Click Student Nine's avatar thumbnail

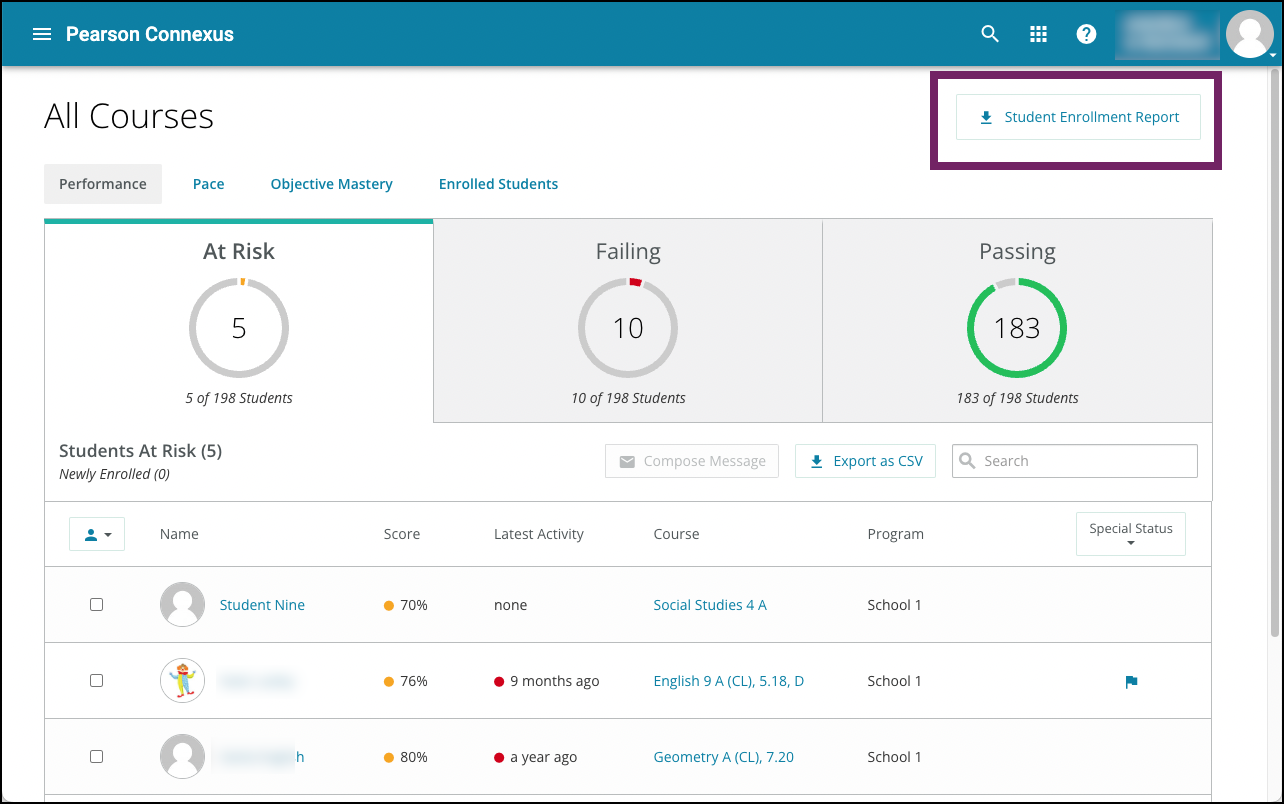click(x=183, y=605)
